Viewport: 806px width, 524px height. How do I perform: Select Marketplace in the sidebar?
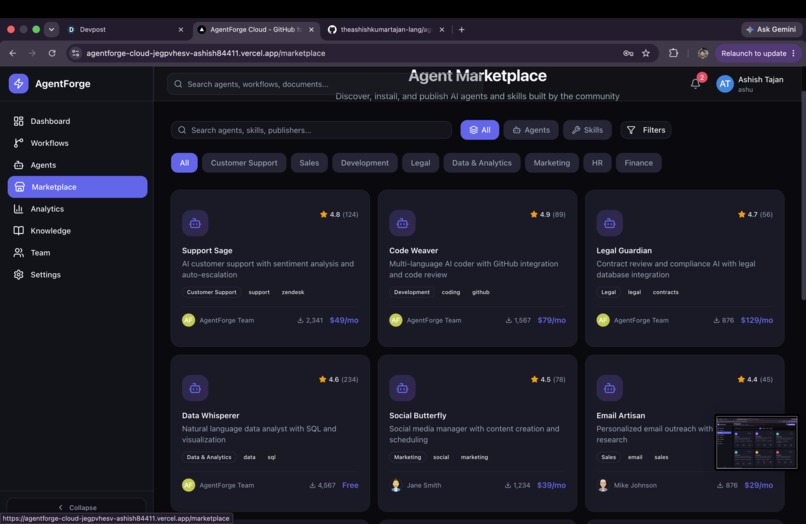point(78,187)
